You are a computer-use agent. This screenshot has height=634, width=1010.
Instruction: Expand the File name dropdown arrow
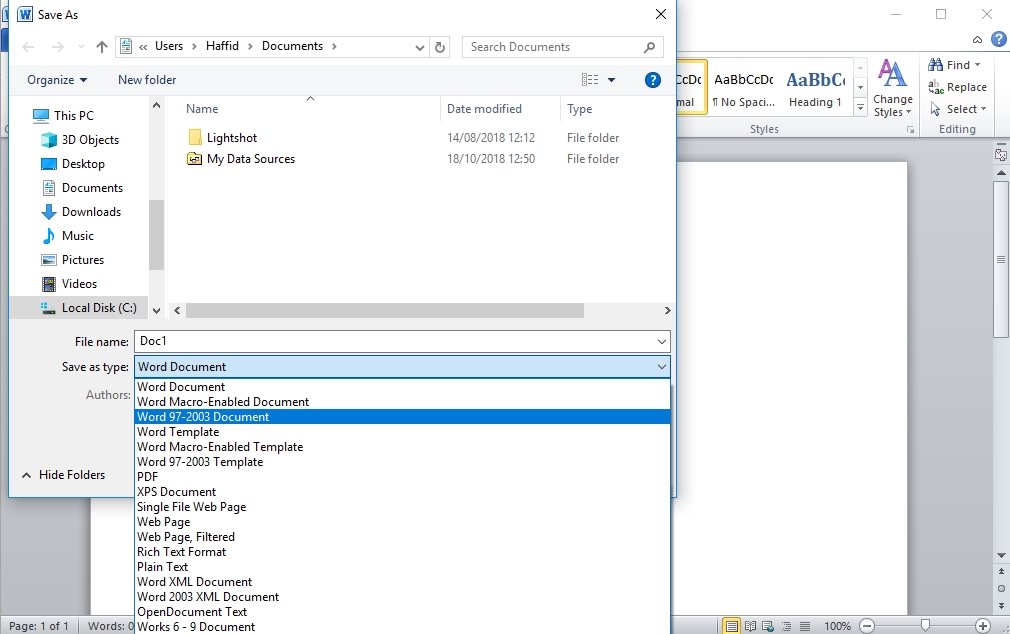pyautogui.click(x=662, y=341)
